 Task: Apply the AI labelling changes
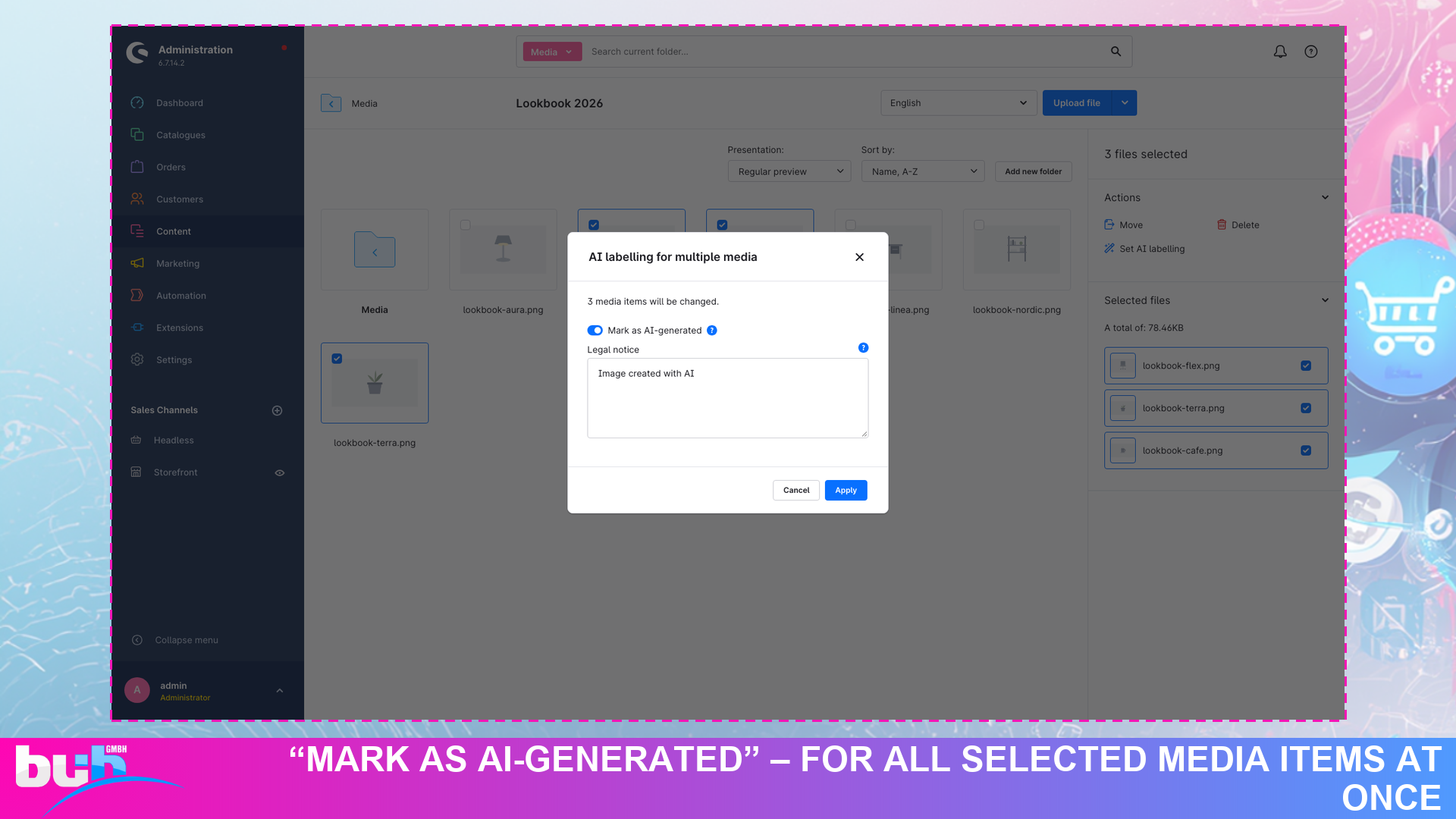(846, 491)
